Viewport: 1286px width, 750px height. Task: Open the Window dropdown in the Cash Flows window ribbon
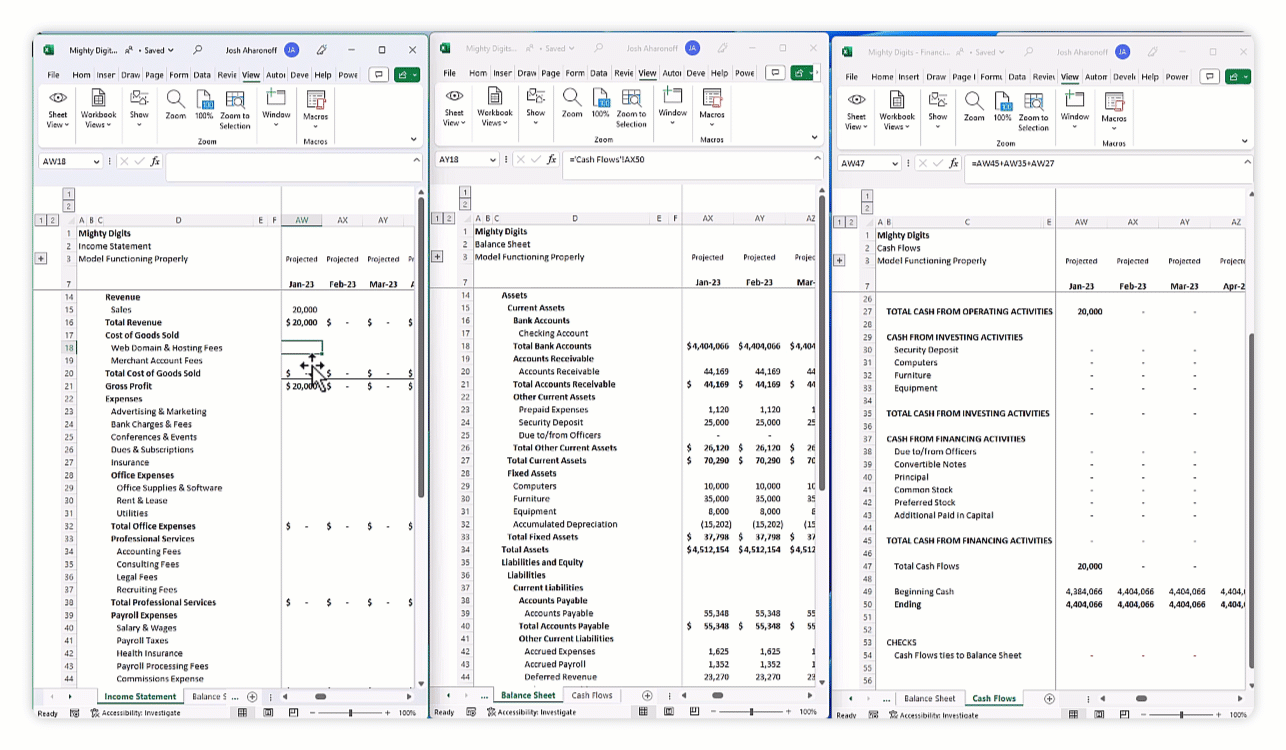coord(1075,108)
